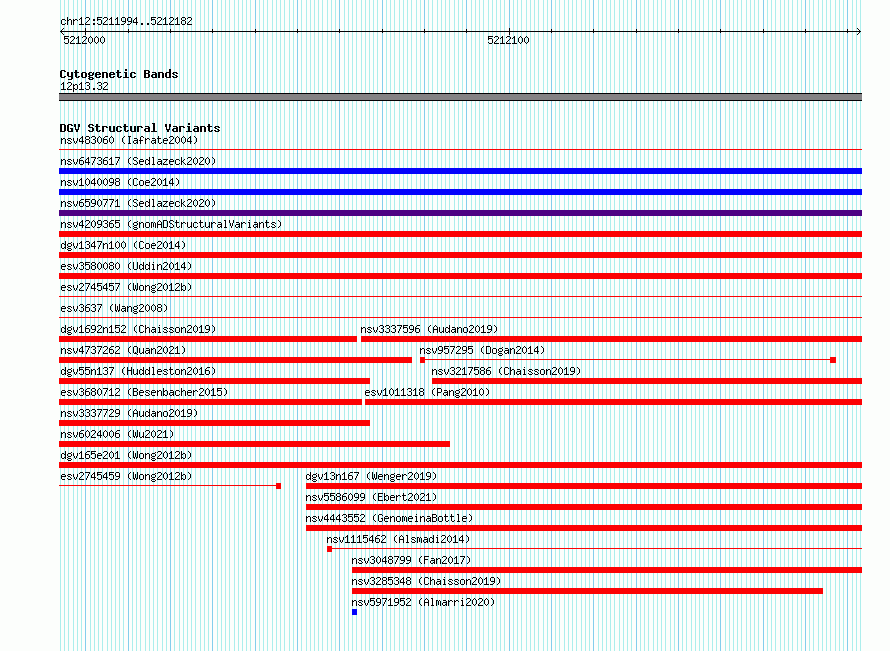Open variant nsv3285348 (Chaisson2019)

click(x=426, y=581)
